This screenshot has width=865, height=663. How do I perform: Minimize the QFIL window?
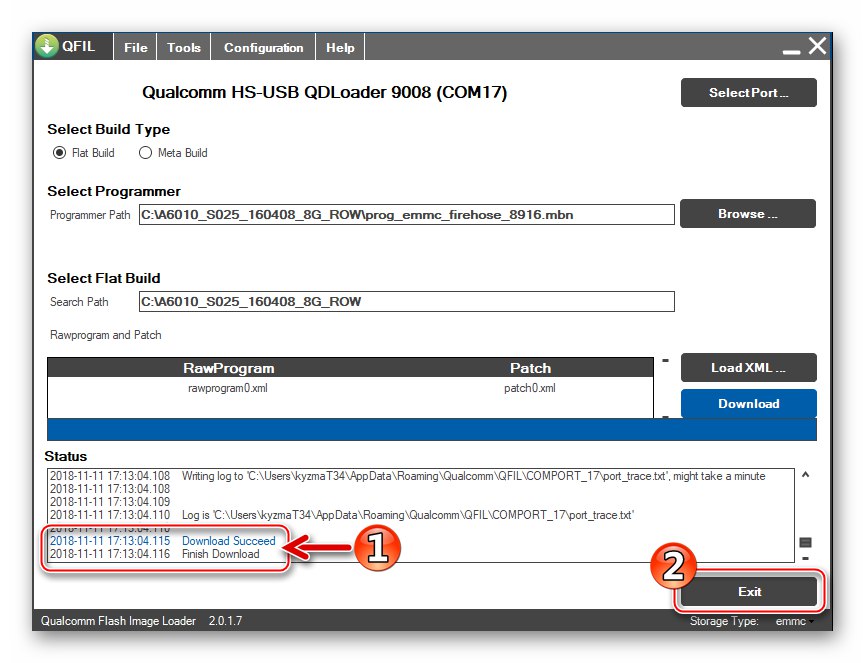[791, 51]
